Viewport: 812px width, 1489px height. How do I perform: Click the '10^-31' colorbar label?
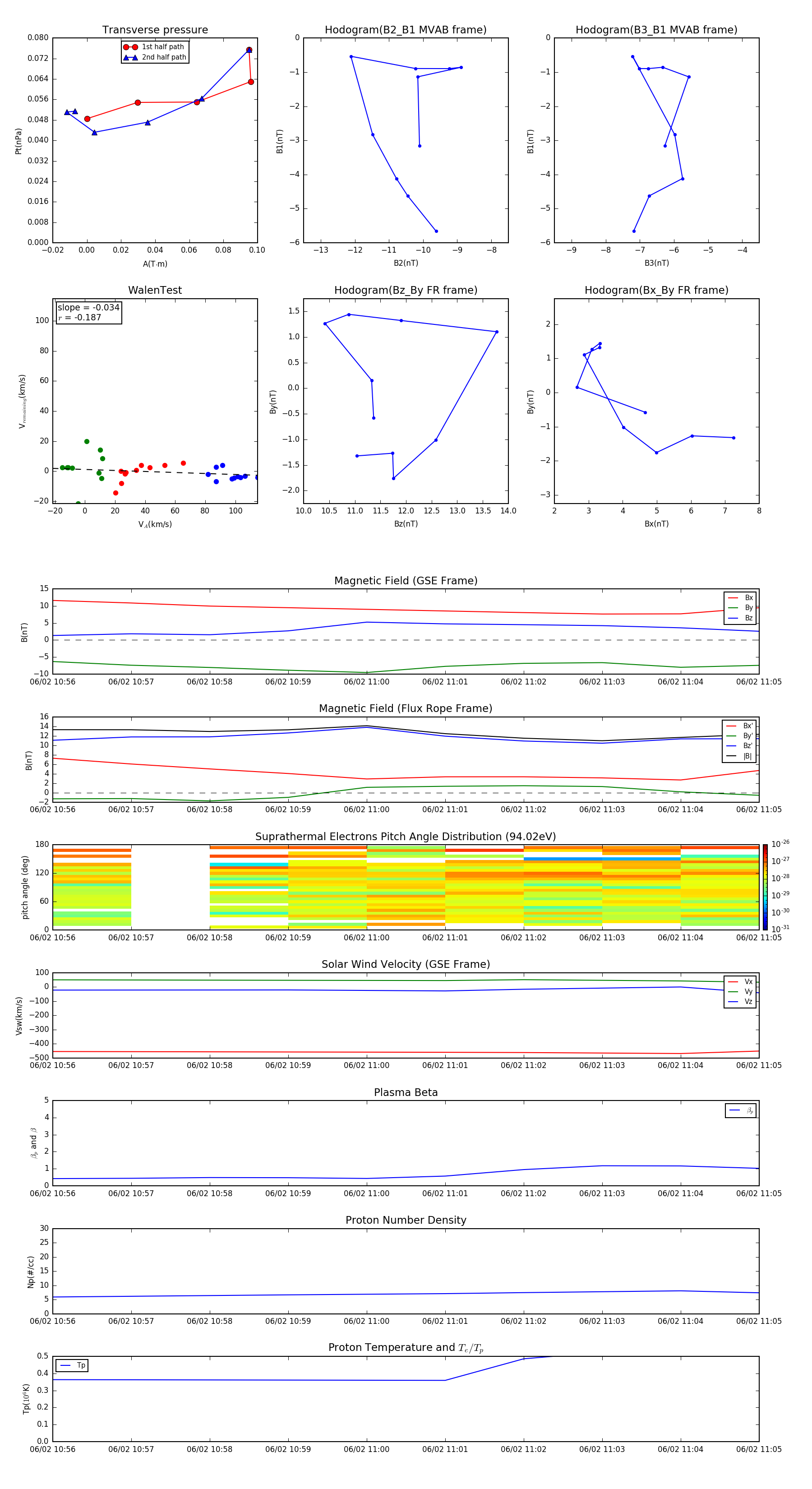click(x=780, y=929)
